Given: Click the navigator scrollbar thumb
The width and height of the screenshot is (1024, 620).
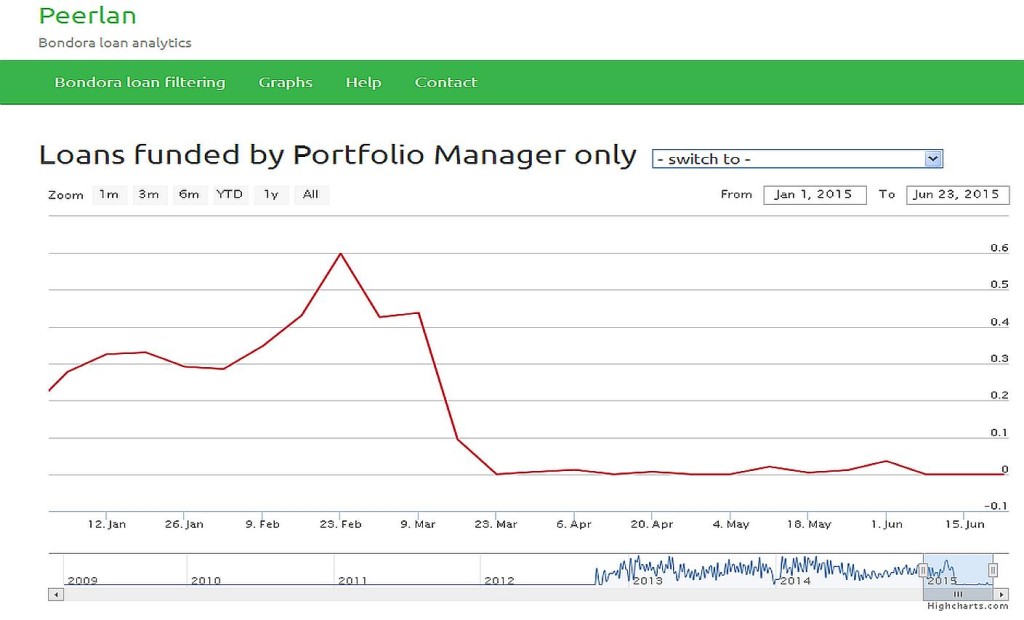Looking at the screenshot, I should pyautogui.click(x=958, y=595).
